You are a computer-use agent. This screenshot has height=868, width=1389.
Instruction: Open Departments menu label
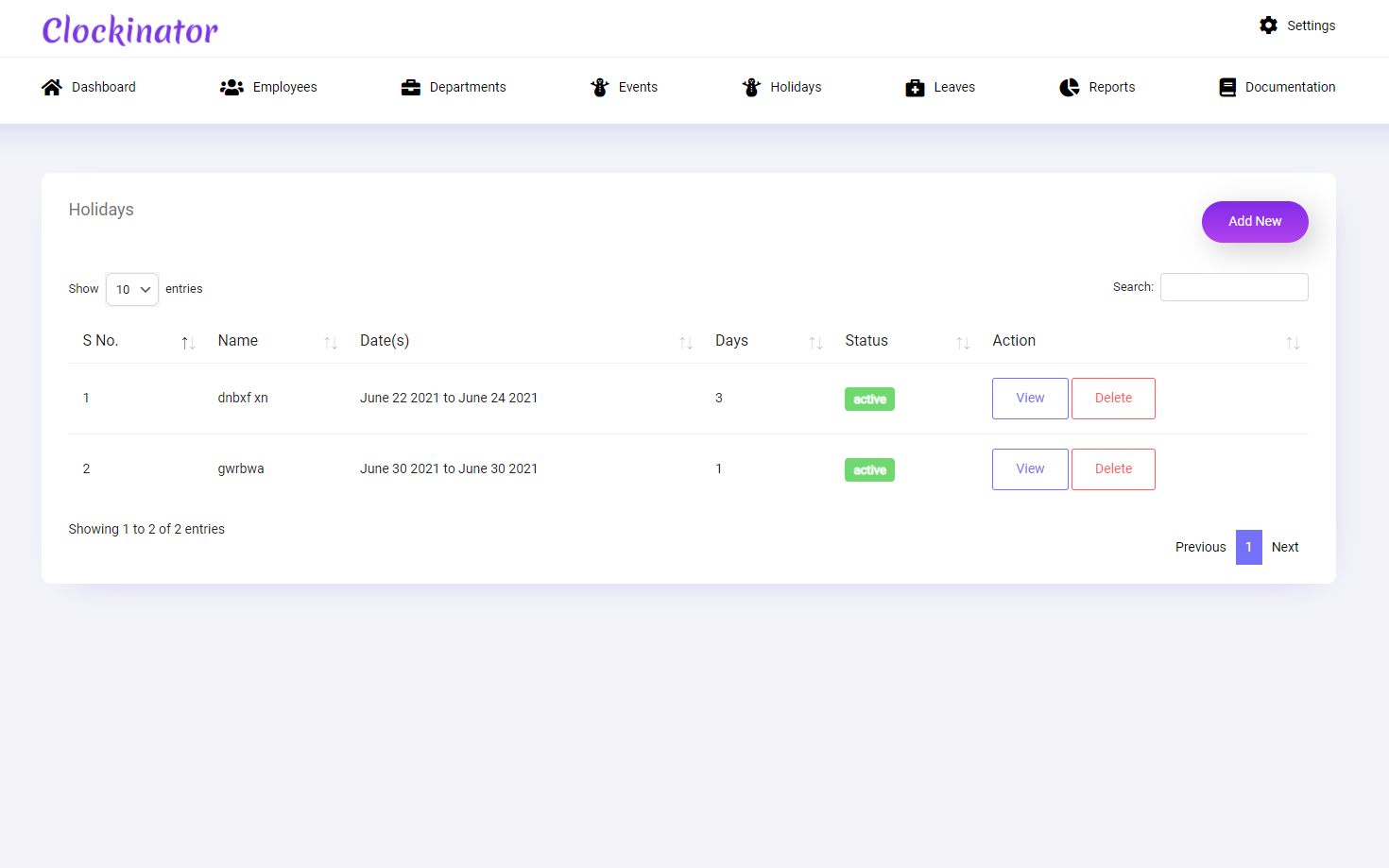[x=468, y=87]
